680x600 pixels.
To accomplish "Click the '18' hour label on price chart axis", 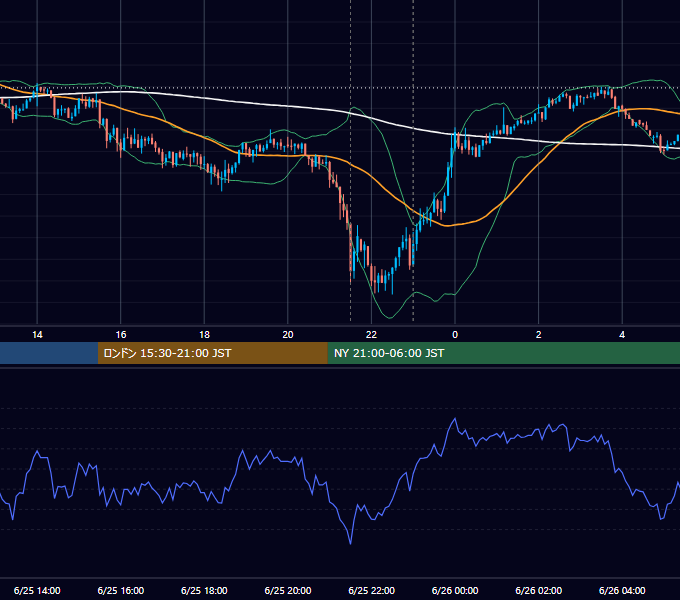I will click(204, 335).
